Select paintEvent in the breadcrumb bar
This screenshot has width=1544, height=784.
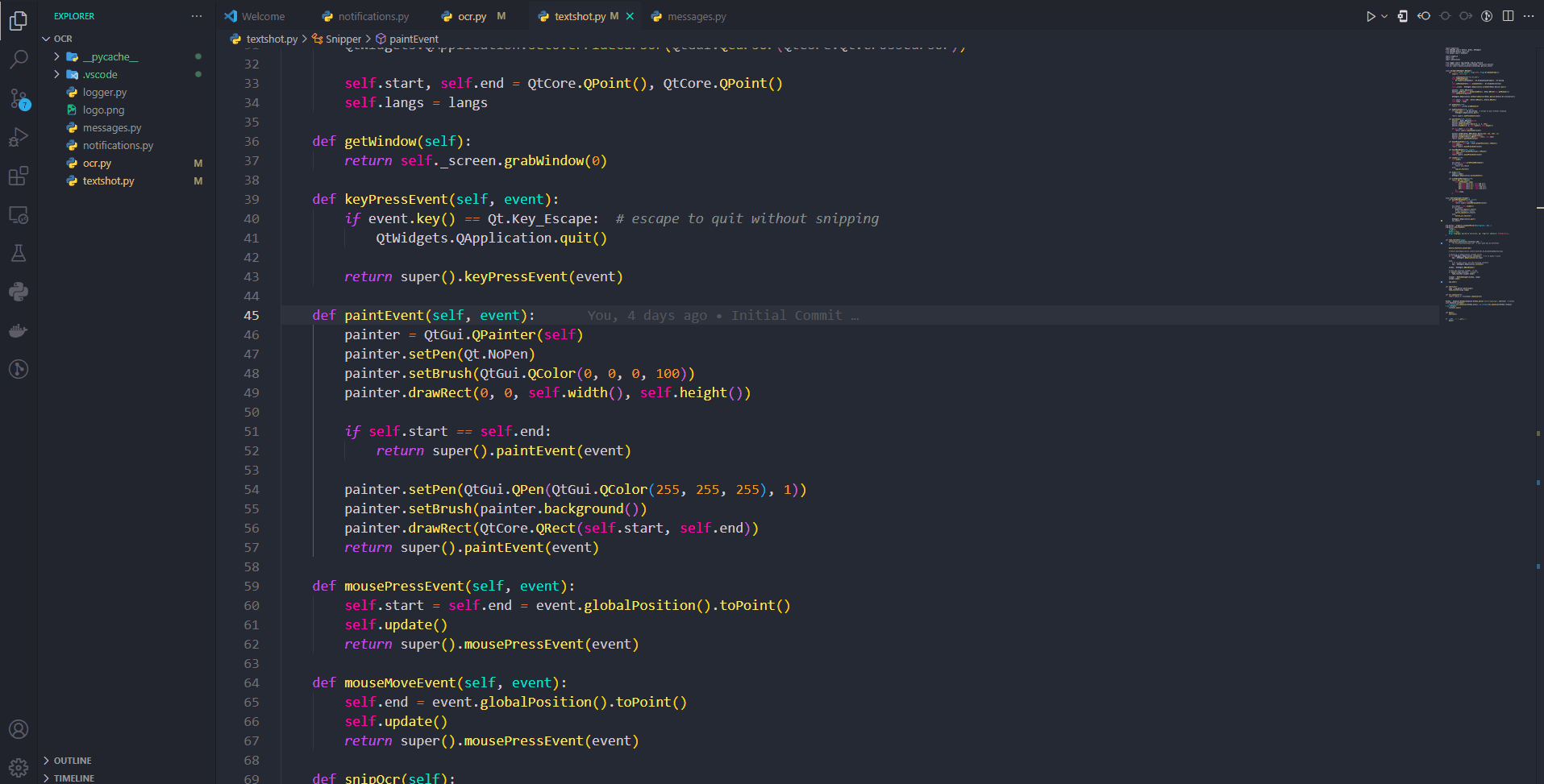413,38
